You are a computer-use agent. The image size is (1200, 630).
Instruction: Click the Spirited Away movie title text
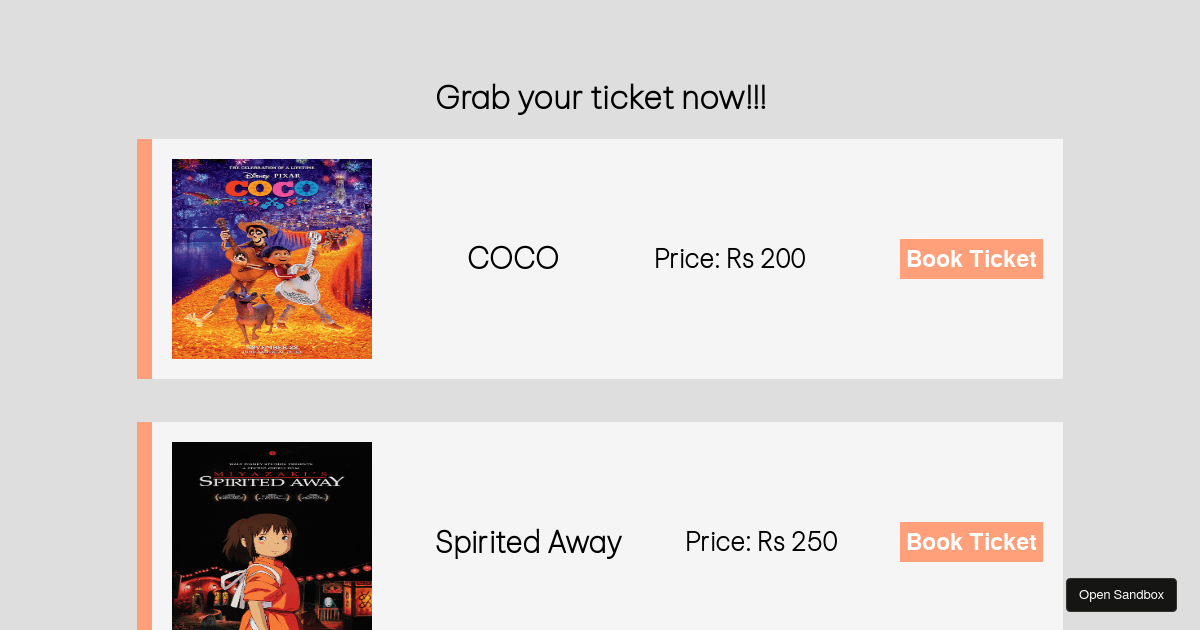coord(529,542)
